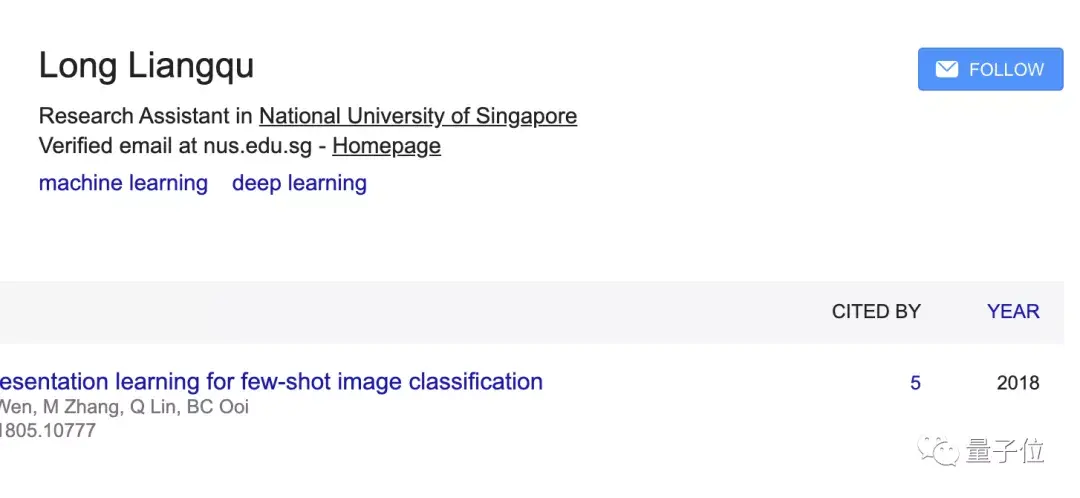This screenshot has width=1080, height=498.
Task: Sort publications by the YEAR column
Action: [1012, 311]
